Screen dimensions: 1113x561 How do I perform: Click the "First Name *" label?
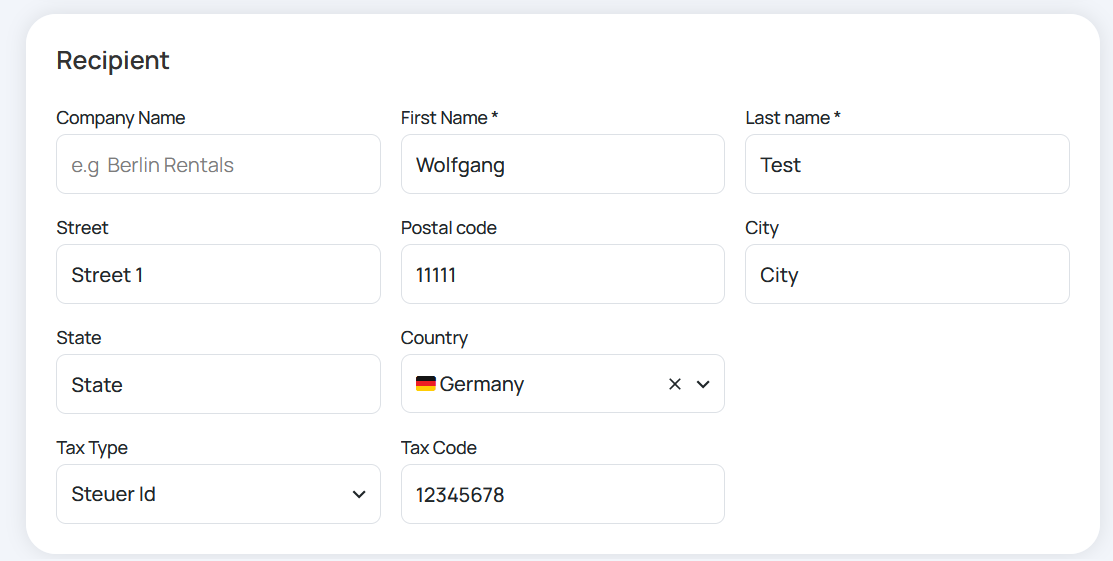click(449, 118)
